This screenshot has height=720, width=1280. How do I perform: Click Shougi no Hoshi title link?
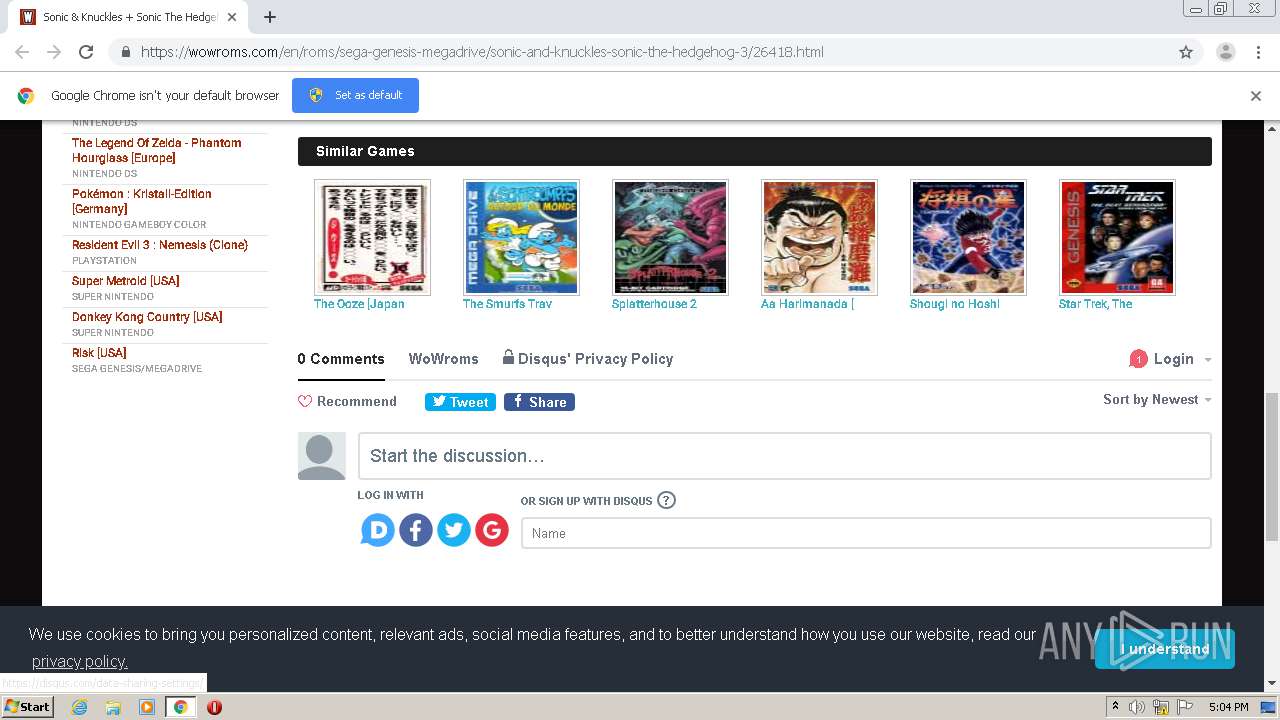tap(955, 304)
